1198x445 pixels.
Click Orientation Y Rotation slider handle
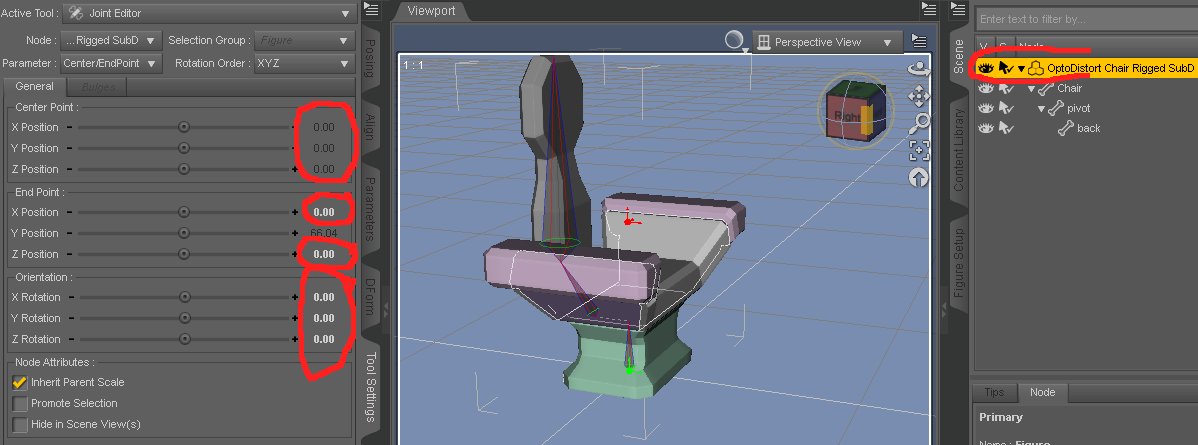tap(183, 318)
